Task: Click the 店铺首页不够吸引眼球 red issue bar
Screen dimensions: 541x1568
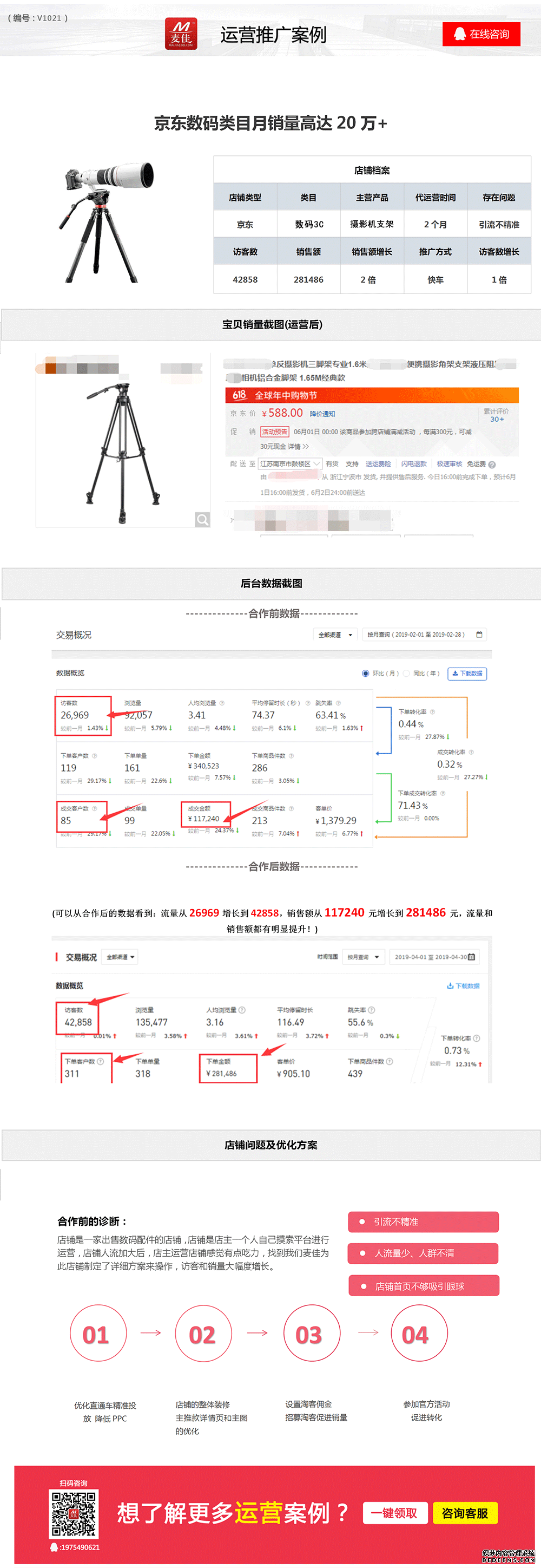Action: tap(424, 1286)
